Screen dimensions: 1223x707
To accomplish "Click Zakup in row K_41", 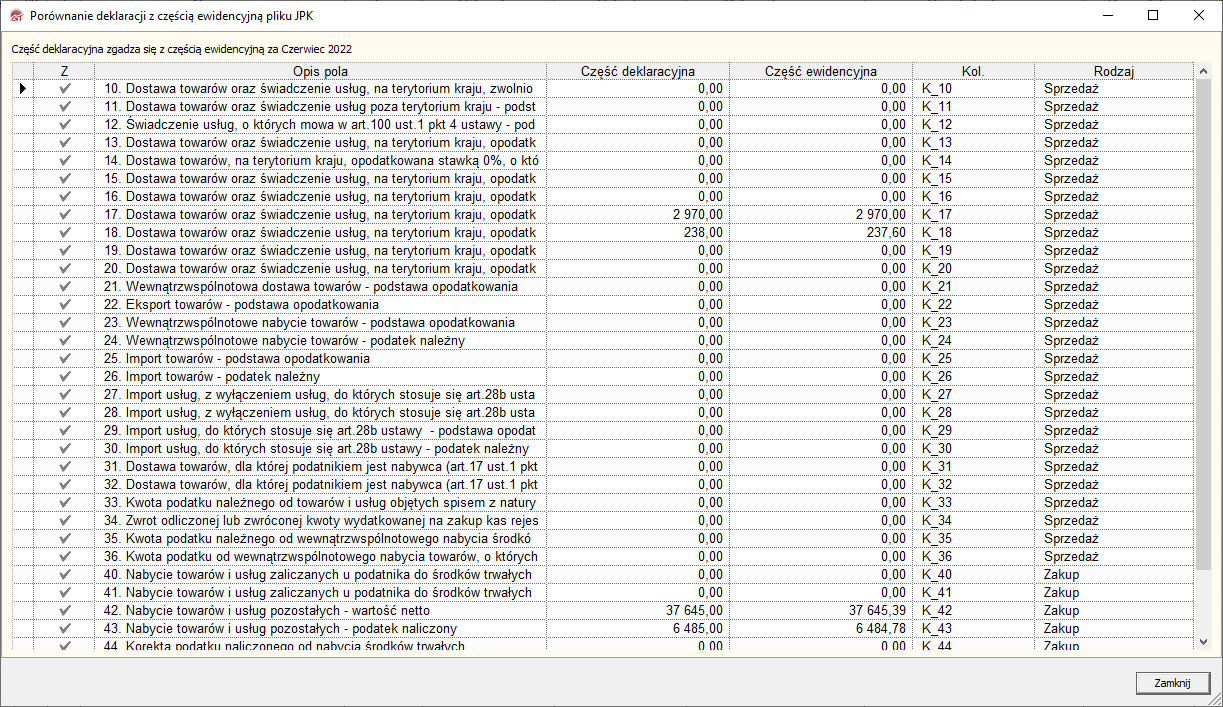I will pos(1114,593).
